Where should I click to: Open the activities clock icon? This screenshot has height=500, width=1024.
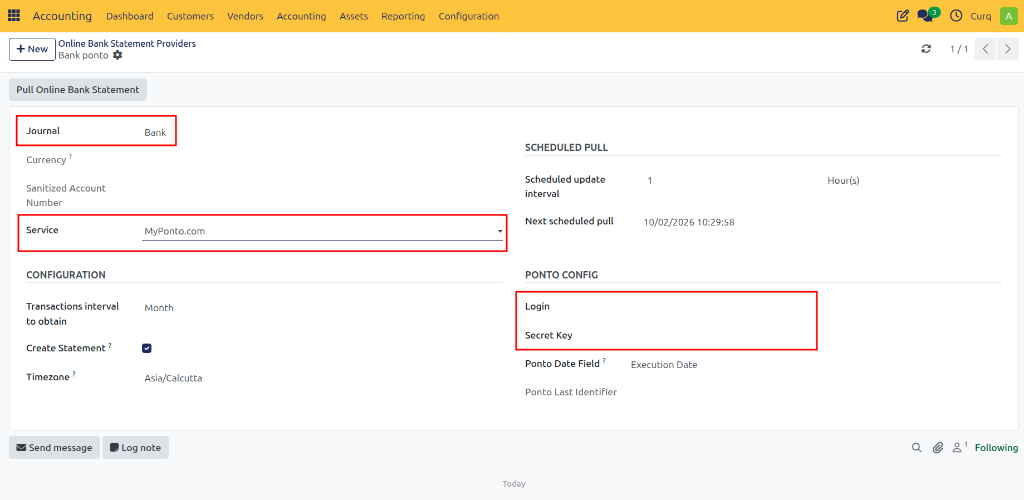956,16
